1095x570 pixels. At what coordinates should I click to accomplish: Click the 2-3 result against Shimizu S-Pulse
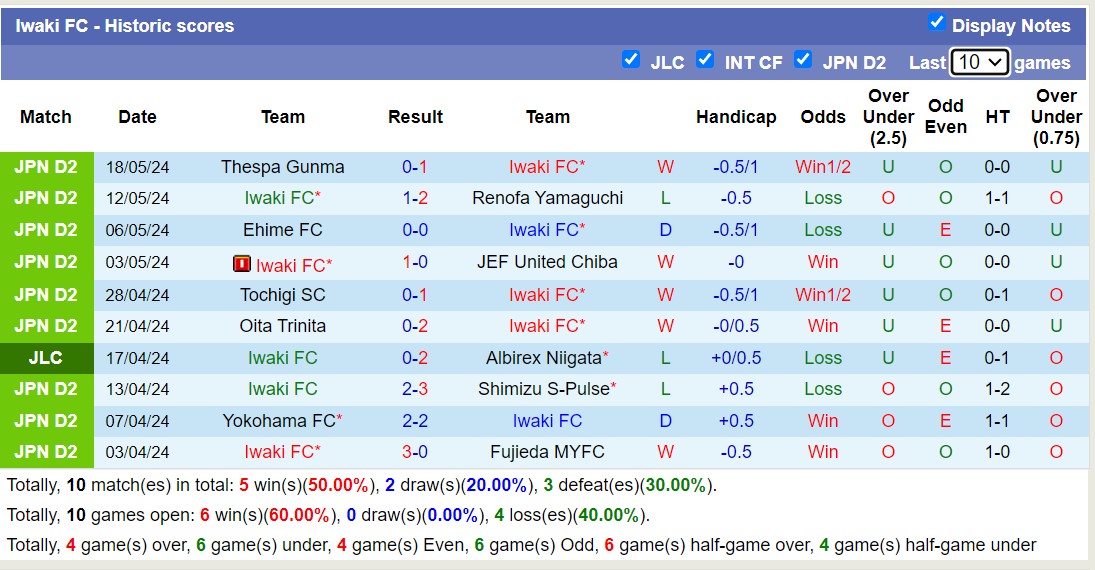click(415, 389)
